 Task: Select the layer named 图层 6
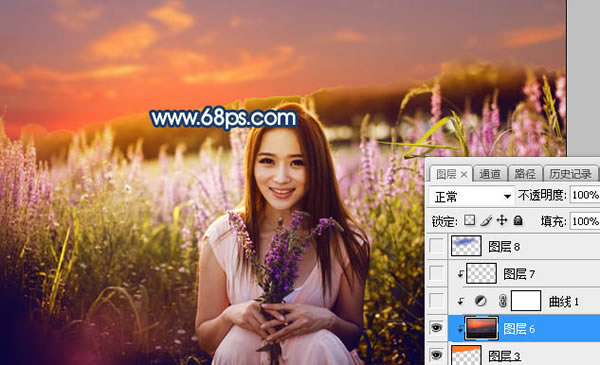pyautogui.click(x=519, y=329)
